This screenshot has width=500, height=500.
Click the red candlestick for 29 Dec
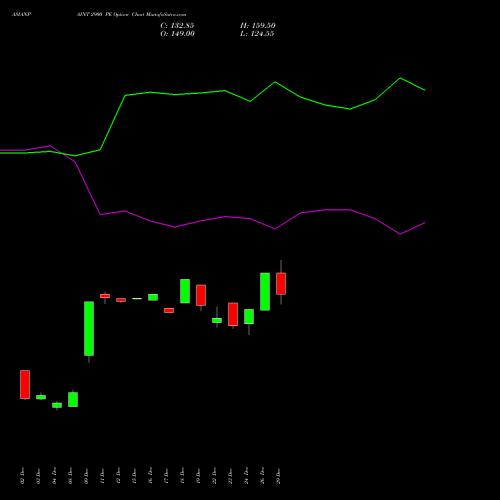[281, 284]
